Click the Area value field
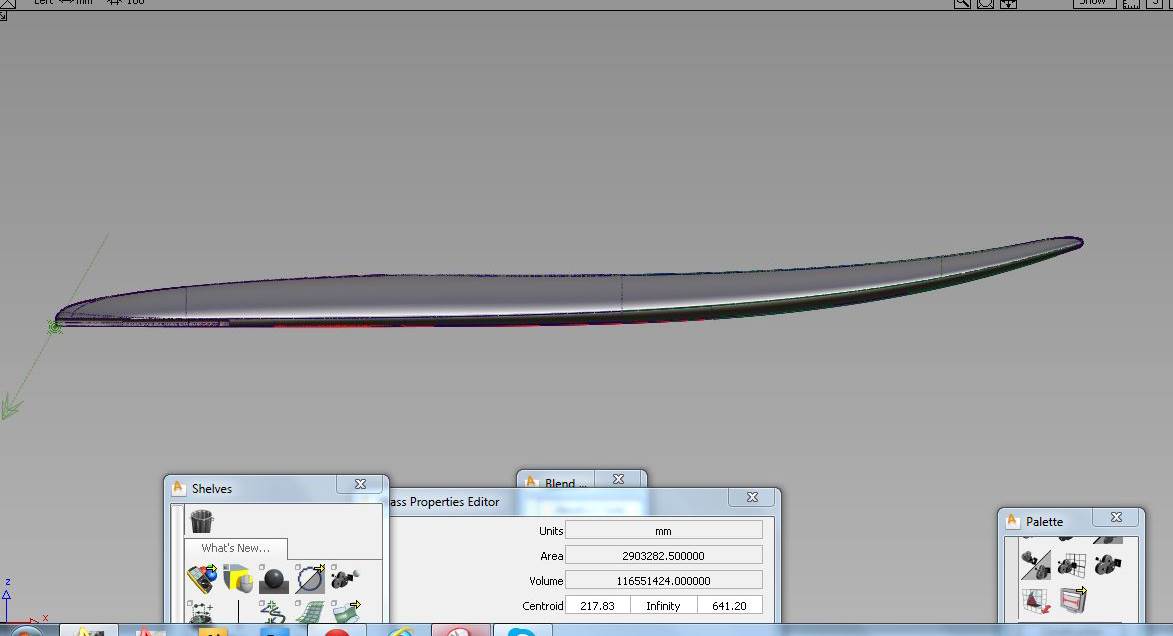Screen dimensions: 1173x636 pyautogui.click(x=663, y=555)
